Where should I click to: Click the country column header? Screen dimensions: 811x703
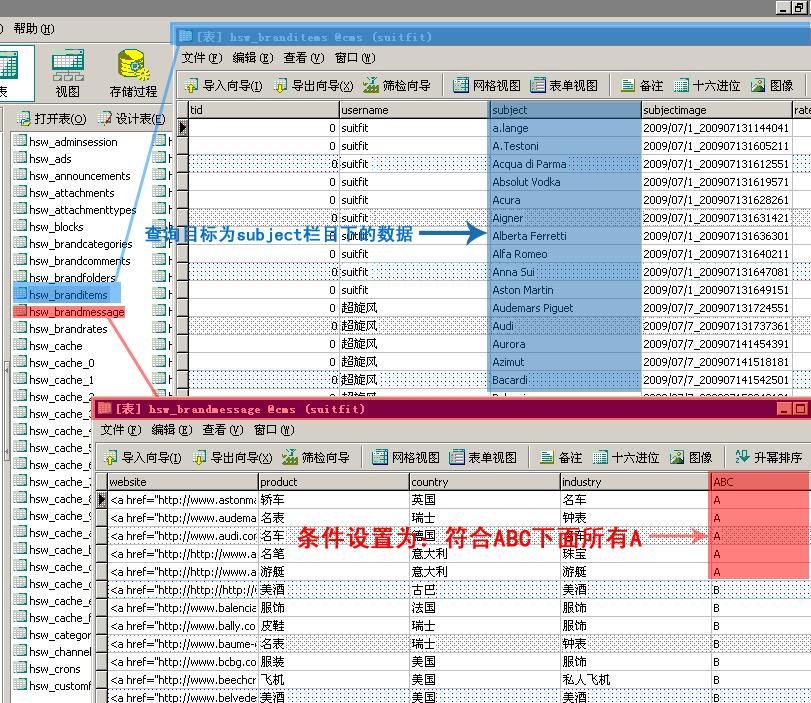tap(484, 482)
